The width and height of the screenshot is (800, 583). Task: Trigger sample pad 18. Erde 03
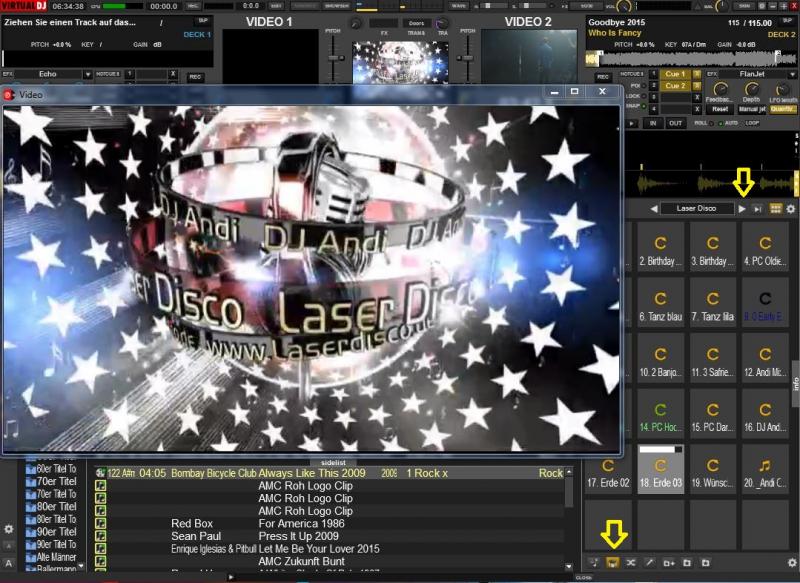point(660,471)
